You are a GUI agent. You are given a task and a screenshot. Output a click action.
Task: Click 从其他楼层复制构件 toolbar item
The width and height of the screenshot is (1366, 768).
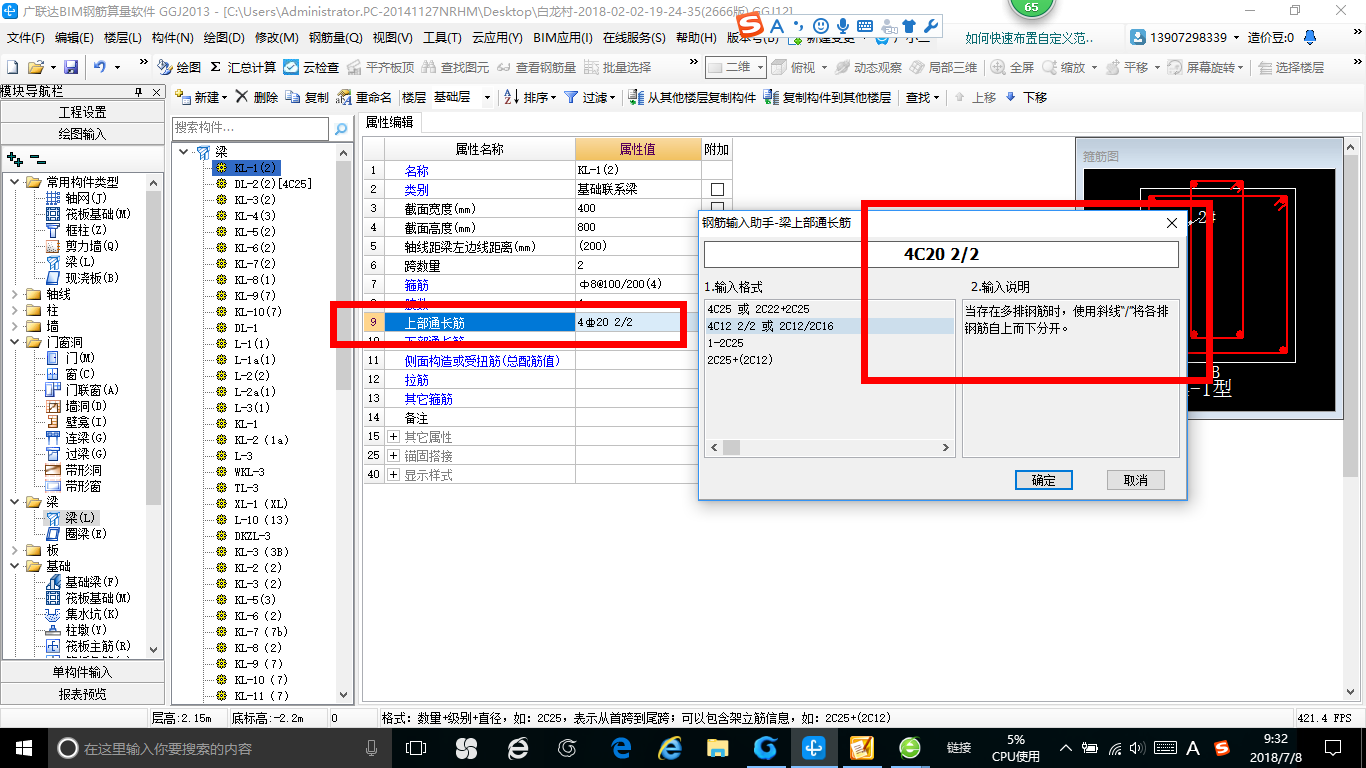tap(692, 97)
